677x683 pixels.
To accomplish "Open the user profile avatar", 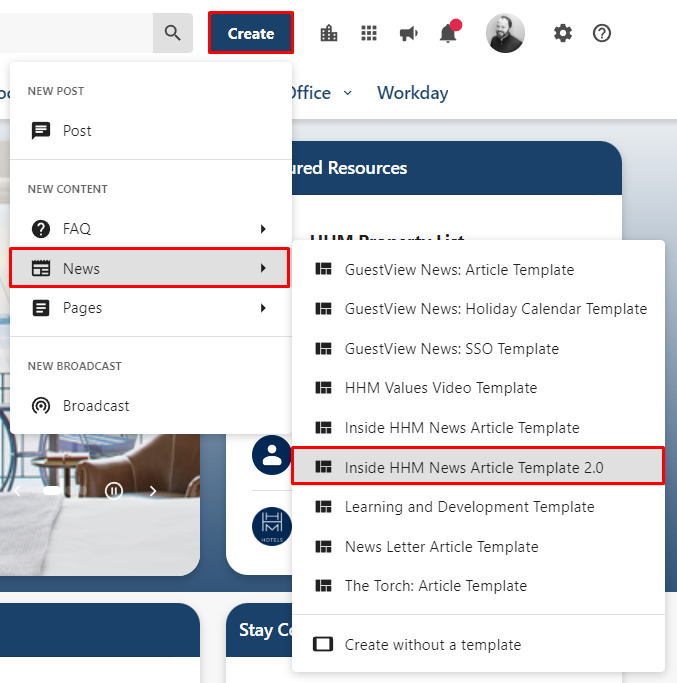I will pos(505,33).
